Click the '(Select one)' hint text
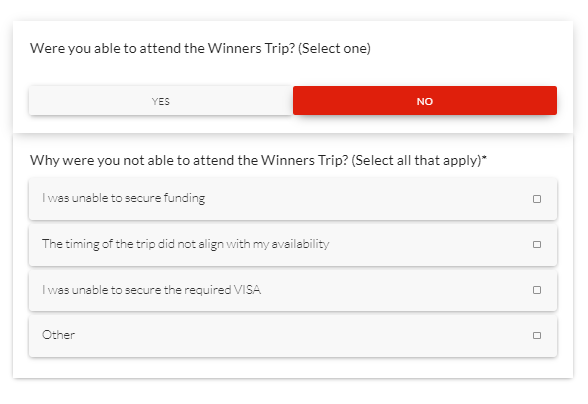The height and width of the screenshot is (404, 588). [x=334, y=48]
